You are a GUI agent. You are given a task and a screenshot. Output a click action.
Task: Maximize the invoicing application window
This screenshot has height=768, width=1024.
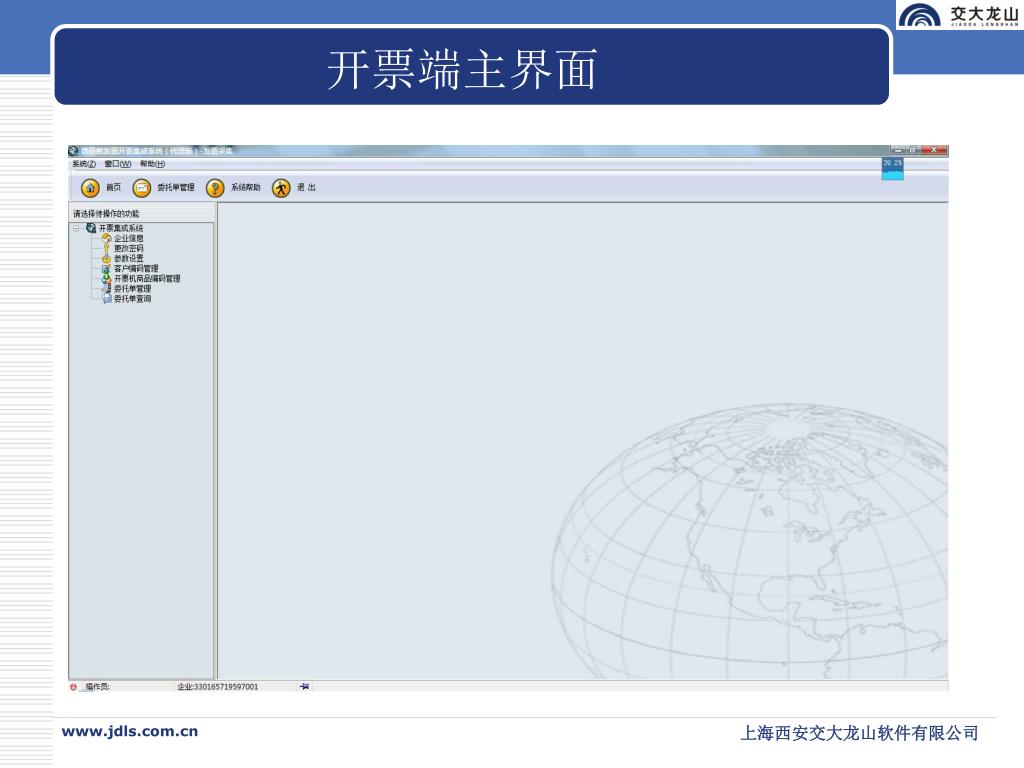(x=914, y=150)
